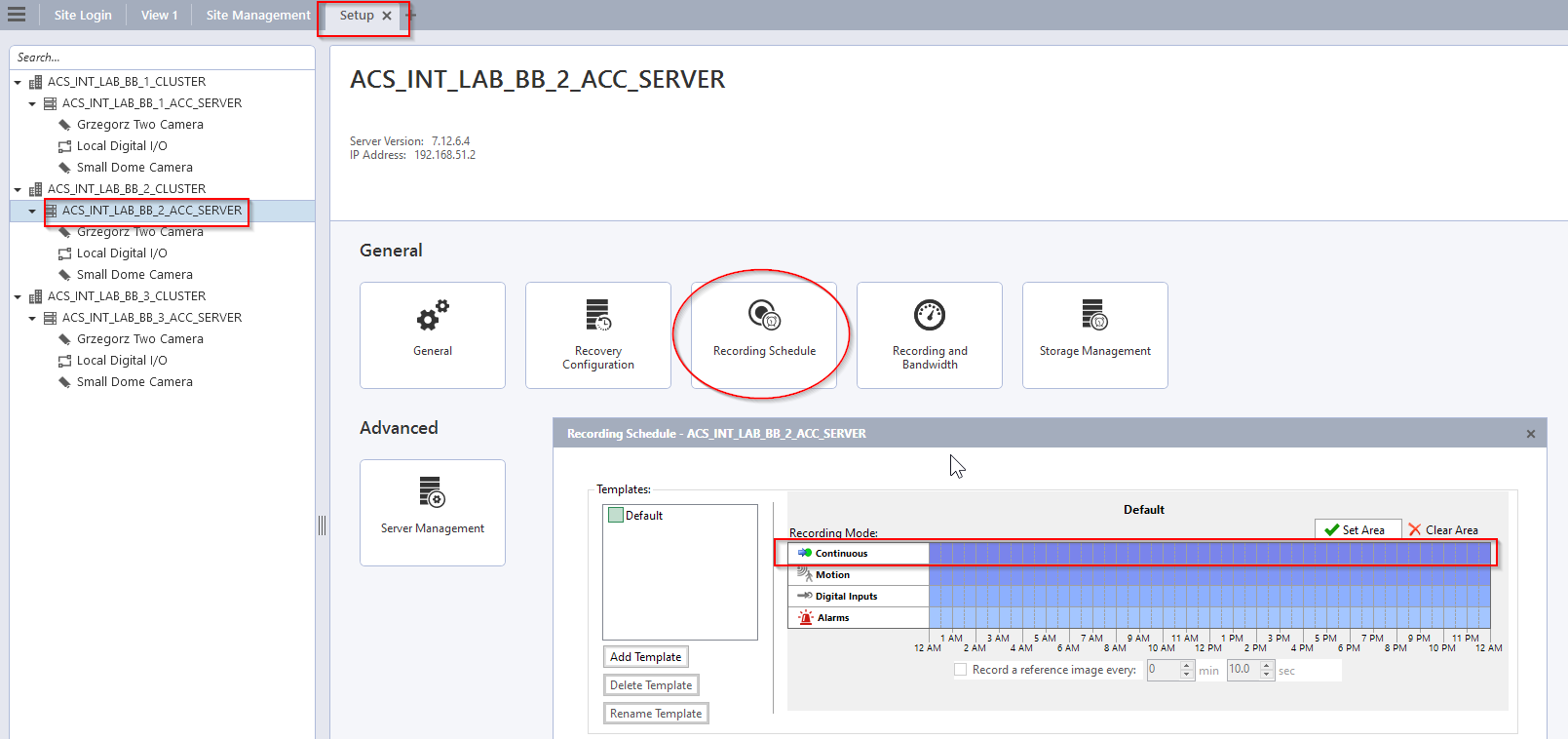Click the Motion schedule bar at noon
Viewport: 1568px width, 739px height.
[1209, 575]
